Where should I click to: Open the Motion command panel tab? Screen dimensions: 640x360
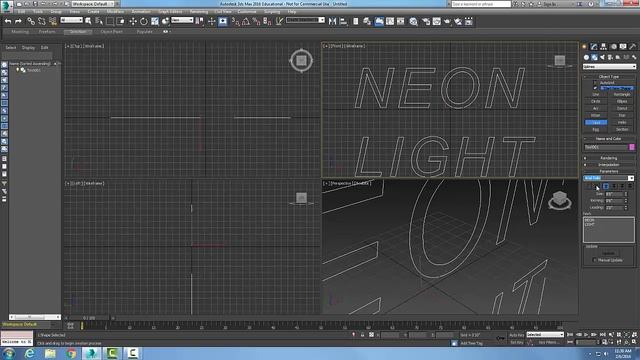tap(613, 47)
